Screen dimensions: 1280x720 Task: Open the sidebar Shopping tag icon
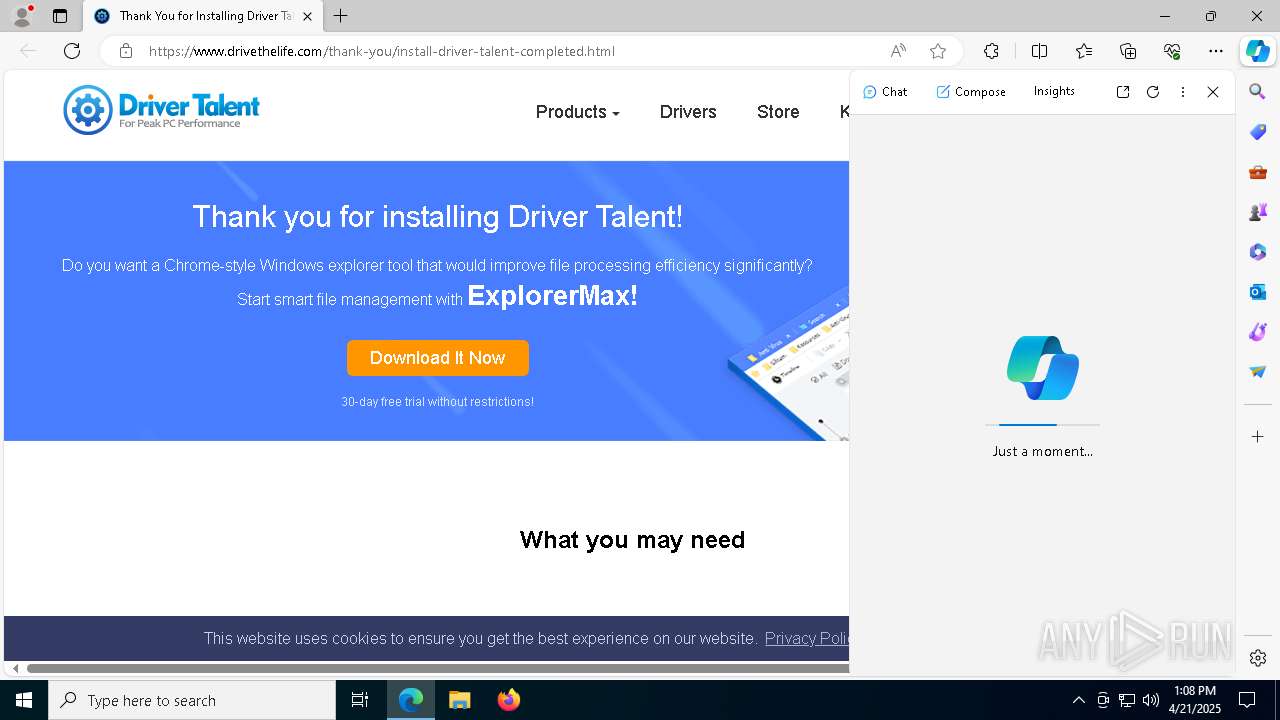coord(1258,132)
